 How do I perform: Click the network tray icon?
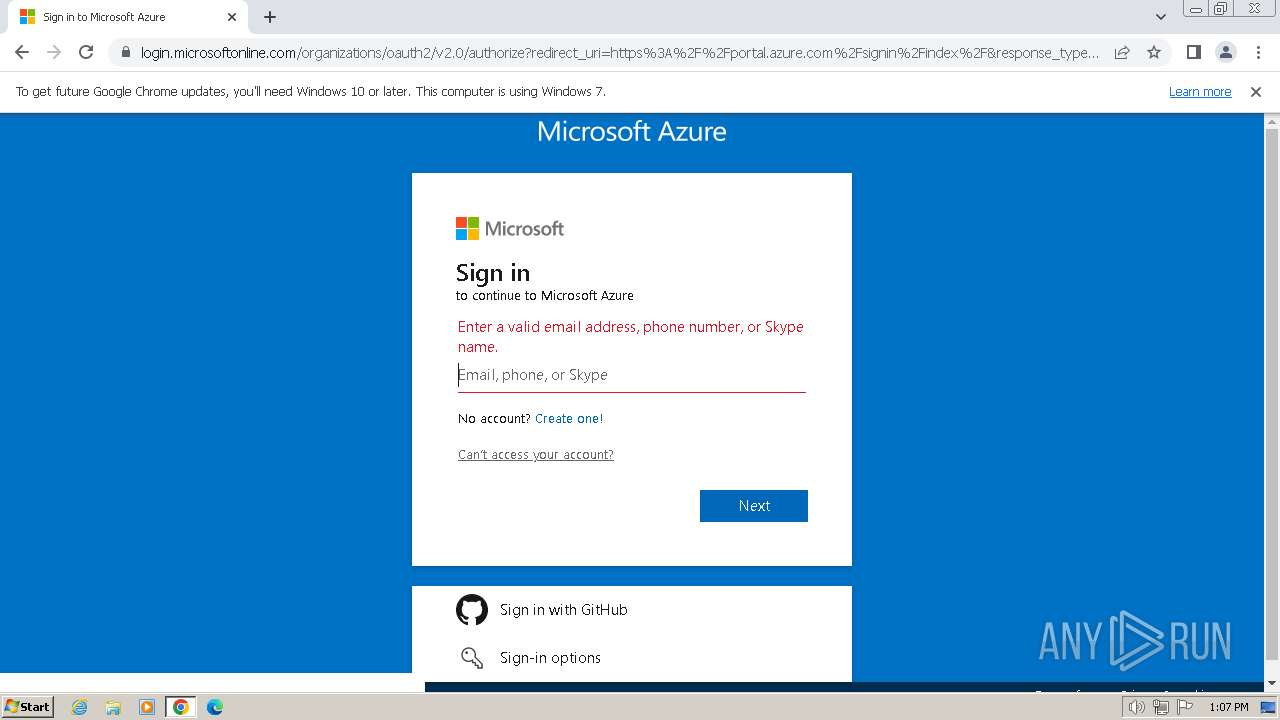(1161, 707)
